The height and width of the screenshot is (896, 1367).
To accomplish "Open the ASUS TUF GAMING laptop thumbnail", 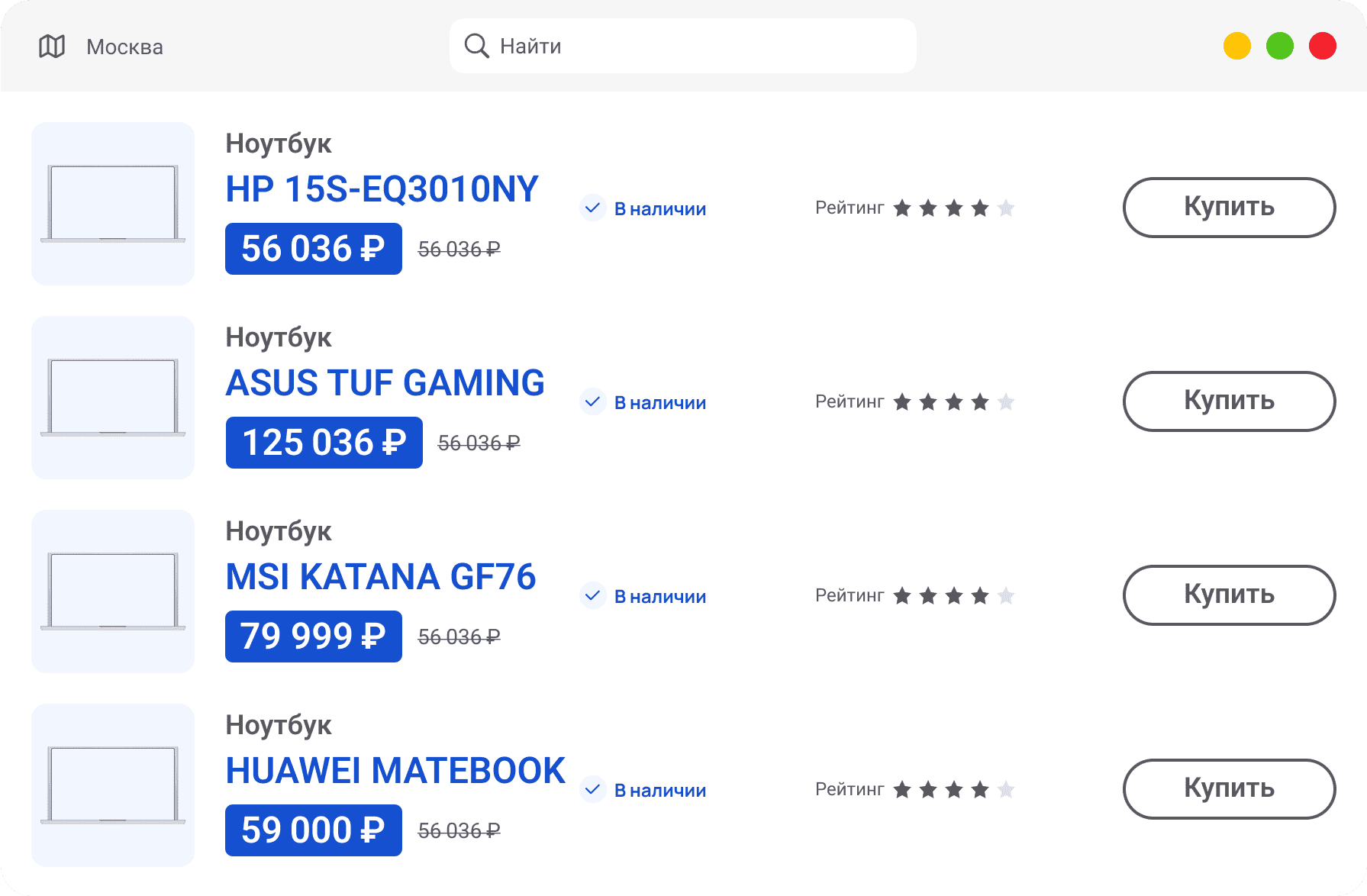I will pos(113,398).
